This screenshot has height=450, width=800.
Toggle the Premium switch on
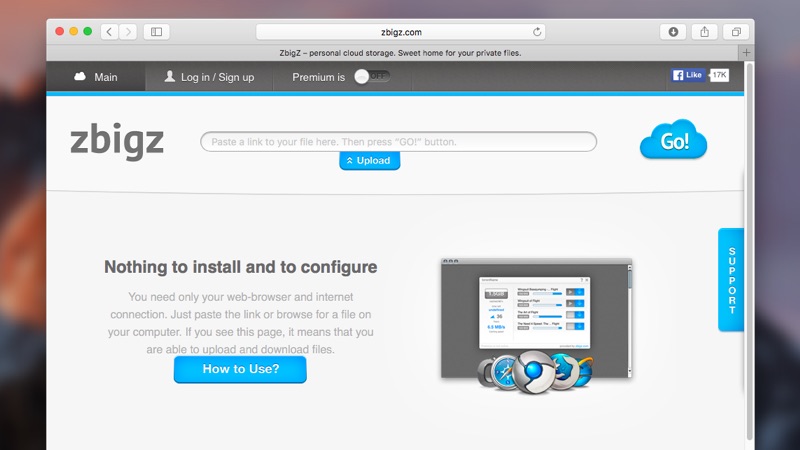(x=372, y=77)
